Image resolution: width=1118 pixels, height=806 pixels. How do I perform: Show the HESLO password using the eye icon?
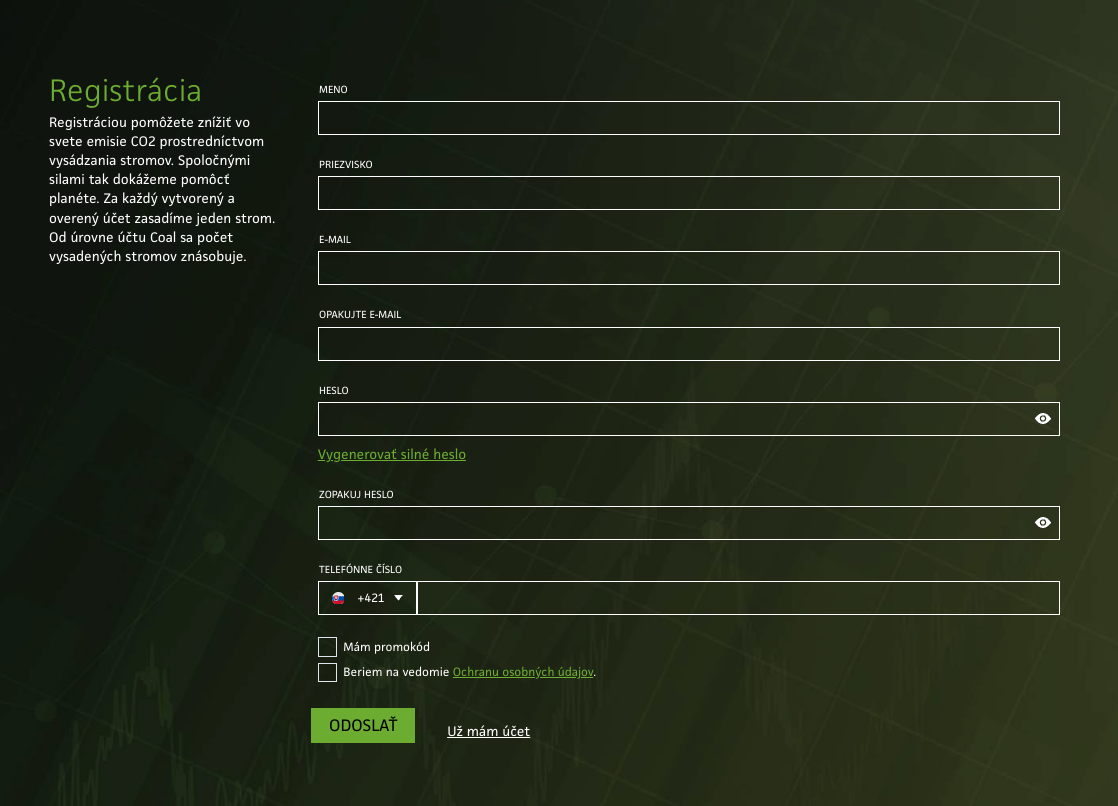tap(1042, 418)
